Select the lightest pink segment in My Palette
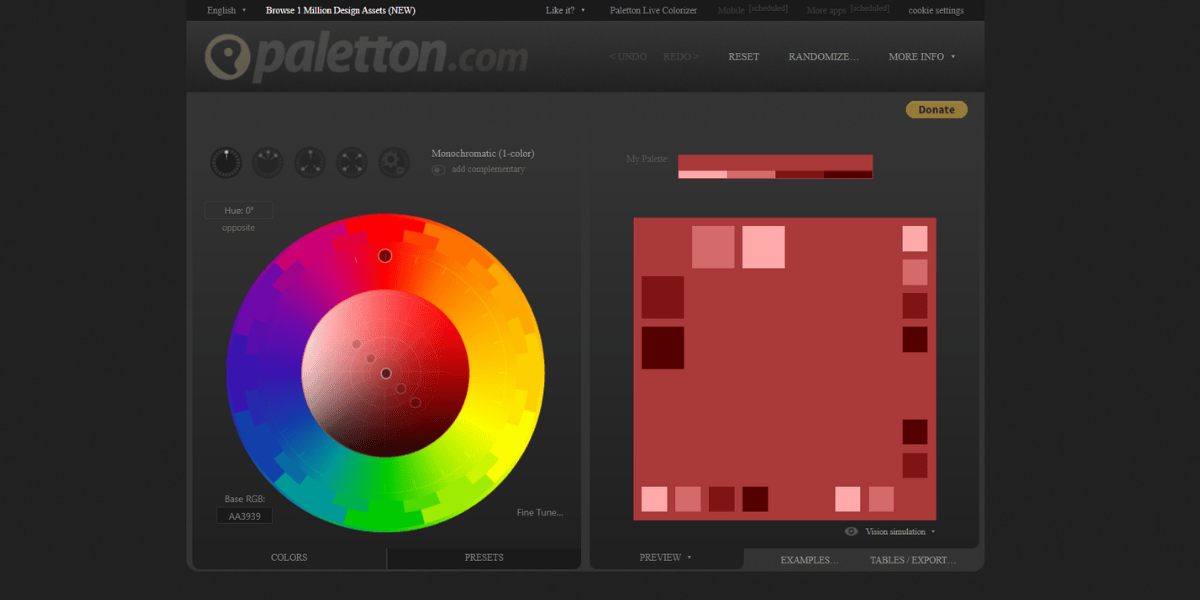 [x=702, y=175]
